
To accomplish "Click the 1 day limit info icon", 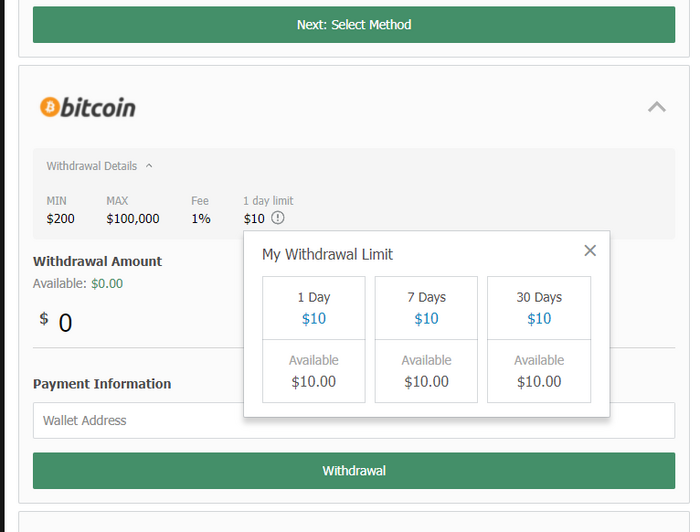I will coord(278,218).
